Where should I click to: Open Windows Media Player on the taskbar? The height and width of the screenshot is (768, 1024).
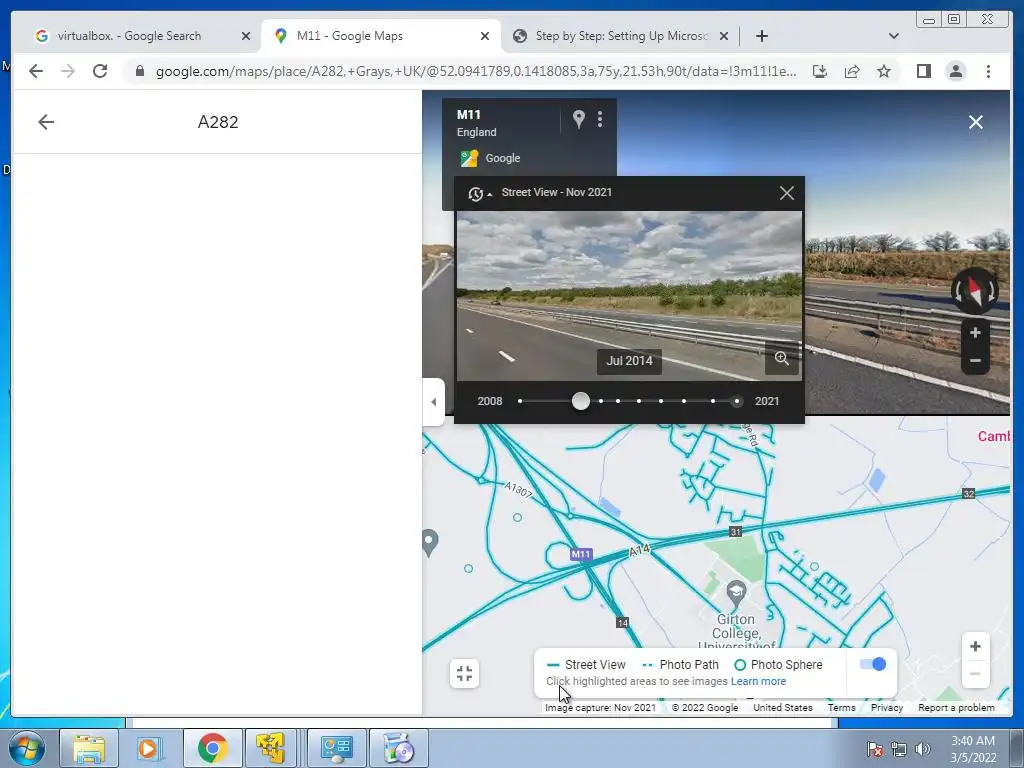pyautogui.click(x=149, y=748)
